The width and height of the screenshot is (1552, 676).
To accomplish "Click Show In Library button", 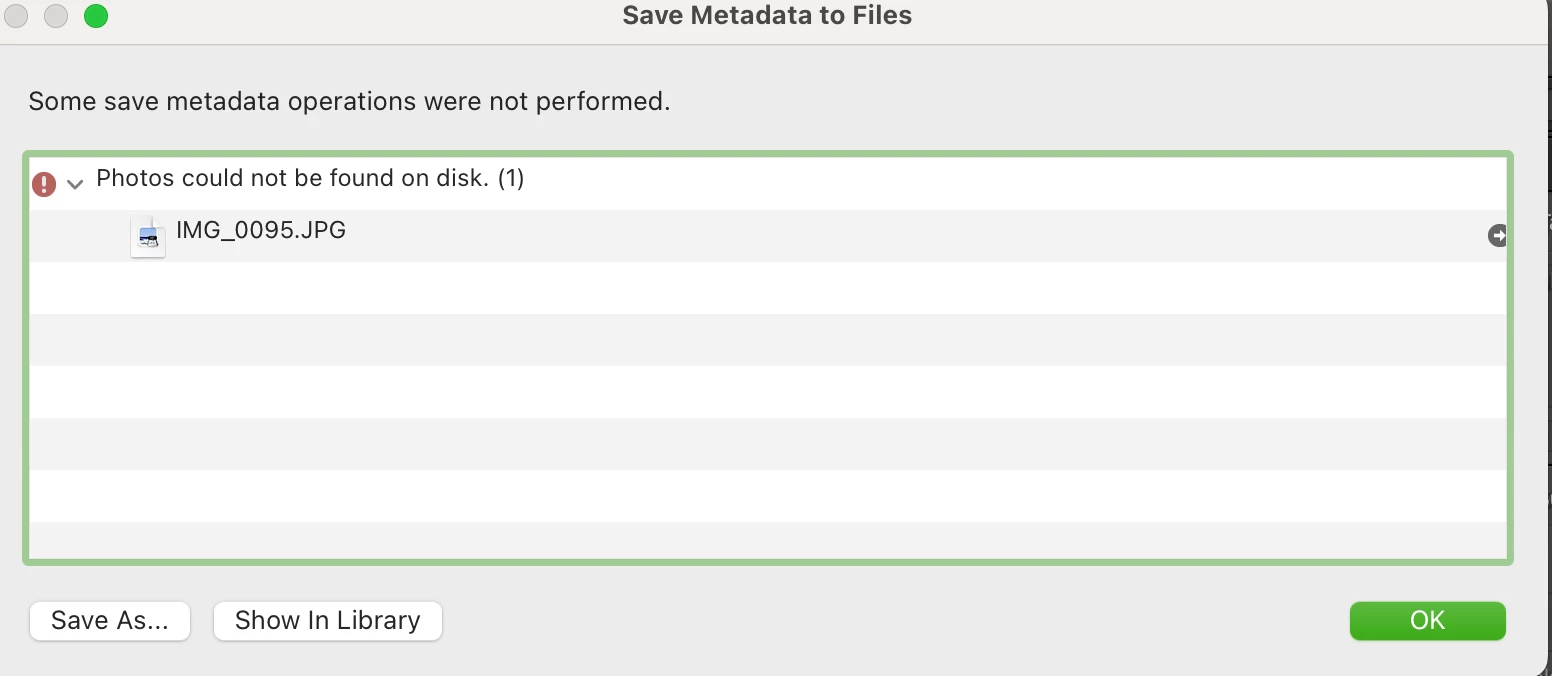I will coord(327,621).
